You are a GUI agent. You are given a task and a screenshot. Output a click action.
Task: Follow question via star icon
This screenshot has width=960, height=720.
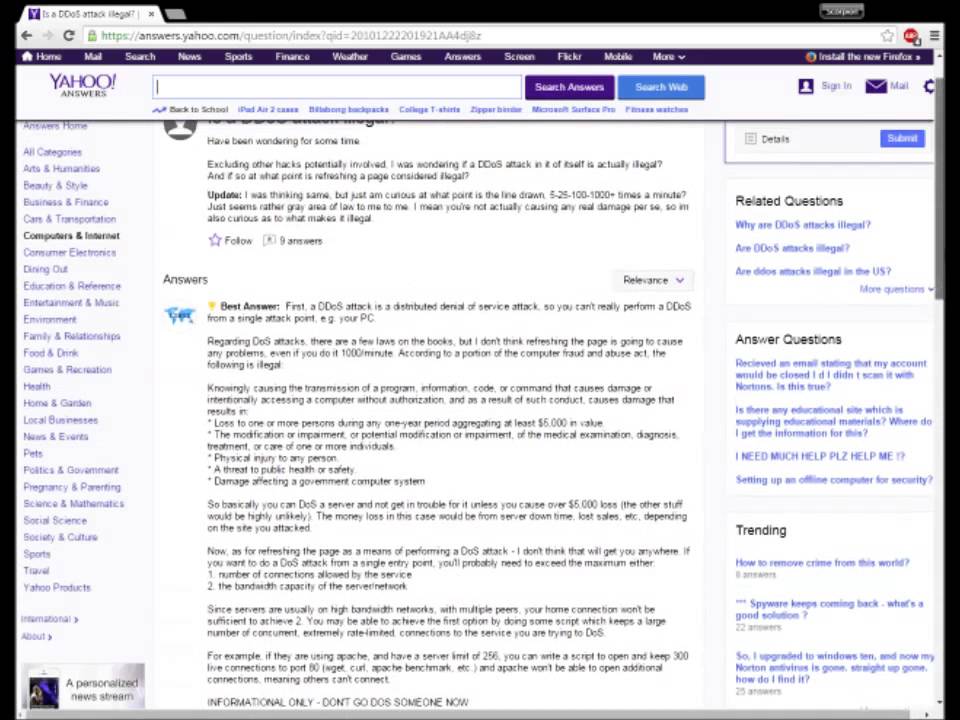point(214,240)
